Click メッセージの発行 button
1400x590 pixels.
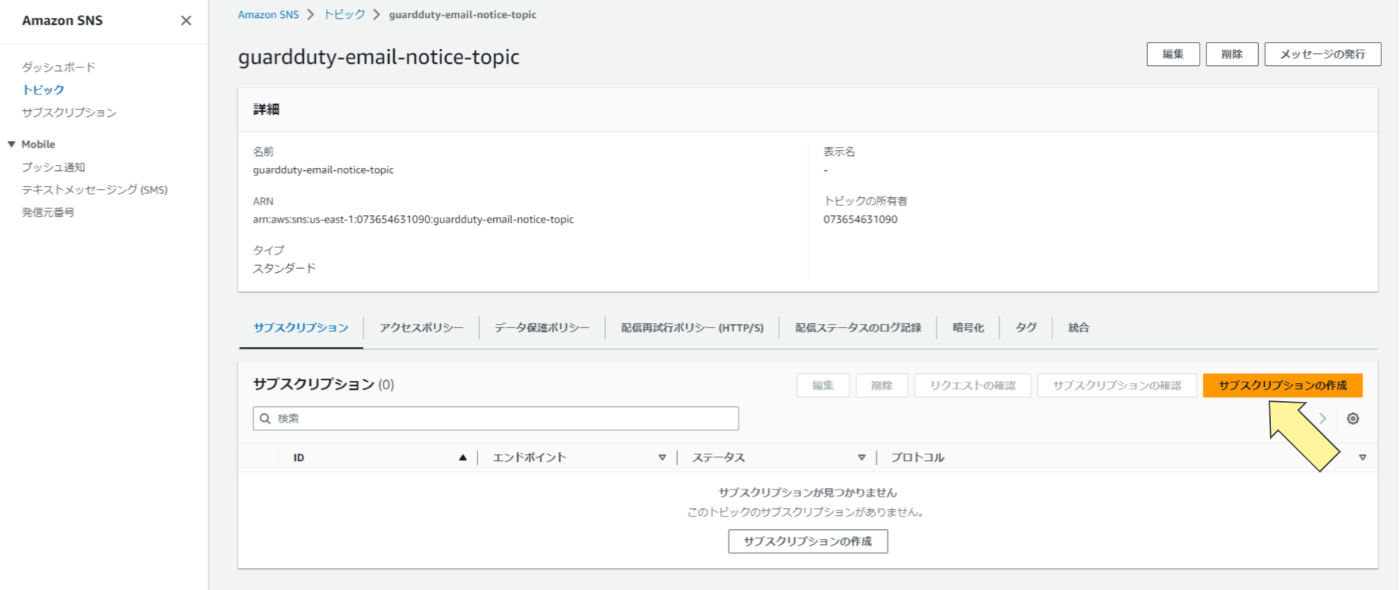tap(1323, 55)
